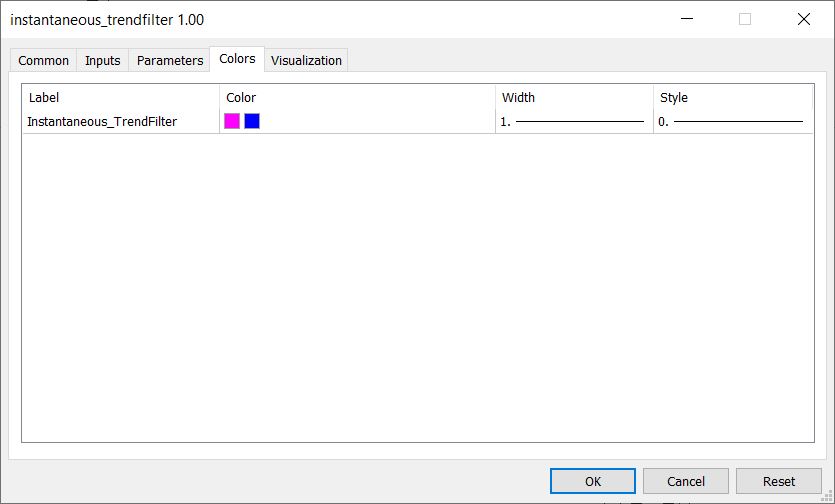Click the Width column header

[x=574, y=97]
